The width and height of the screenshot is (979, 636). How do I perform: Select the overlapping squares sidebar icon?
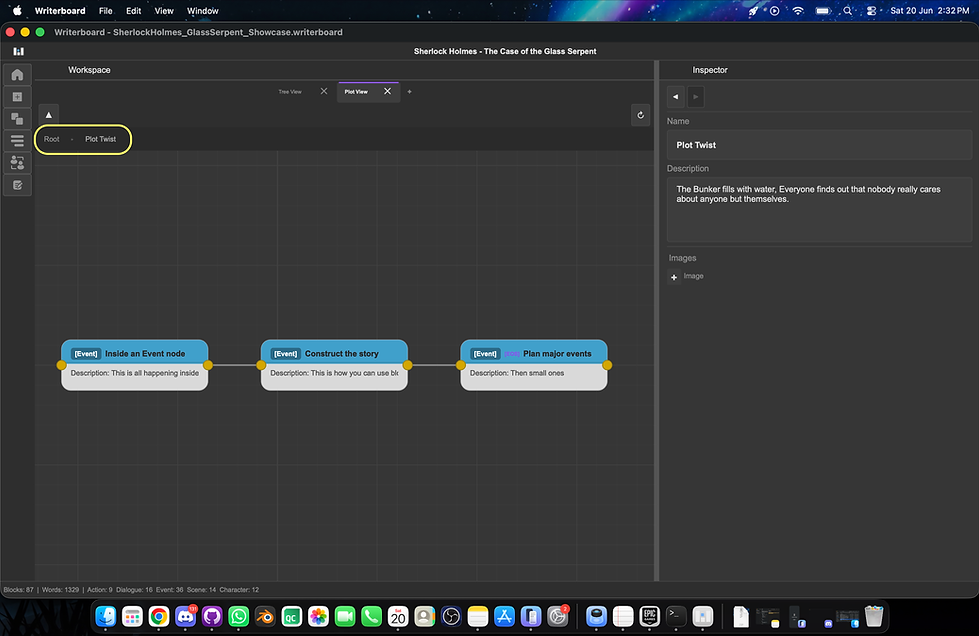pyautogui.click(x=17, y=119)
